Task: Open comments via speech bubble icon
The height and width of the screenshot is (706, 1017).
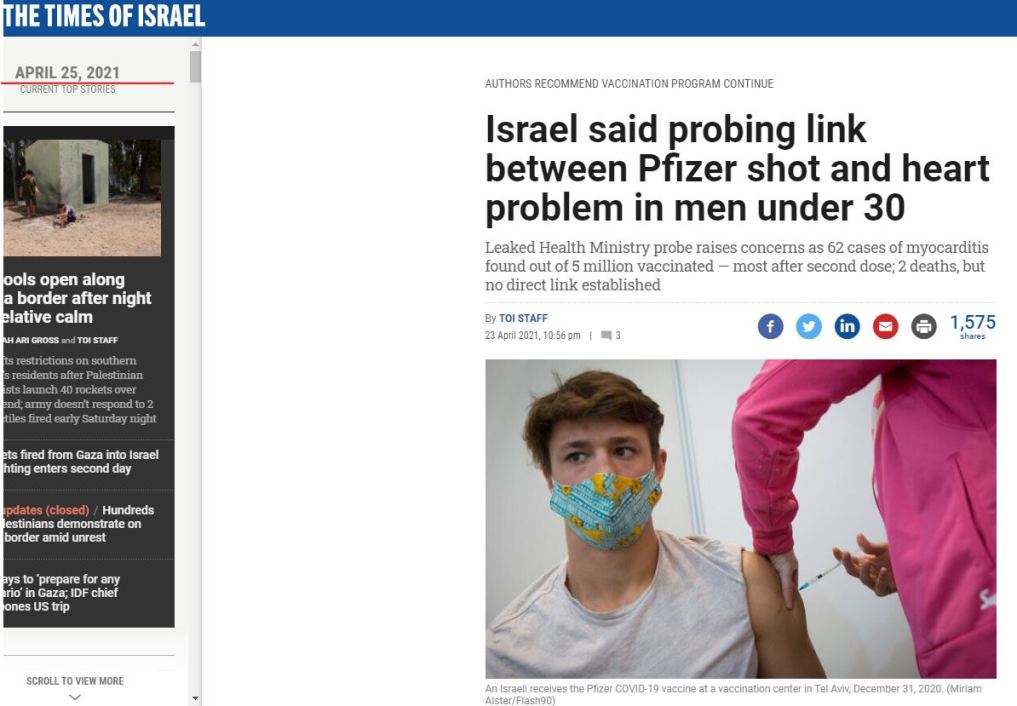Action: tap(606, 335)
